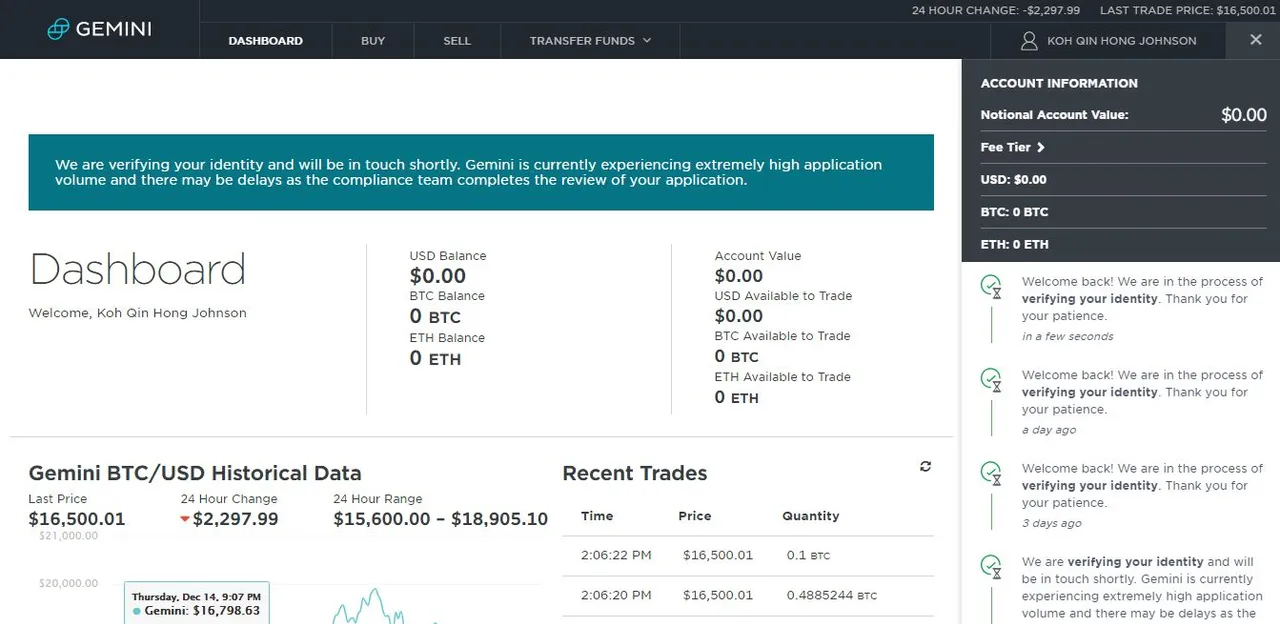
Task: Click the Gemini logo
Action: (100, 29)
